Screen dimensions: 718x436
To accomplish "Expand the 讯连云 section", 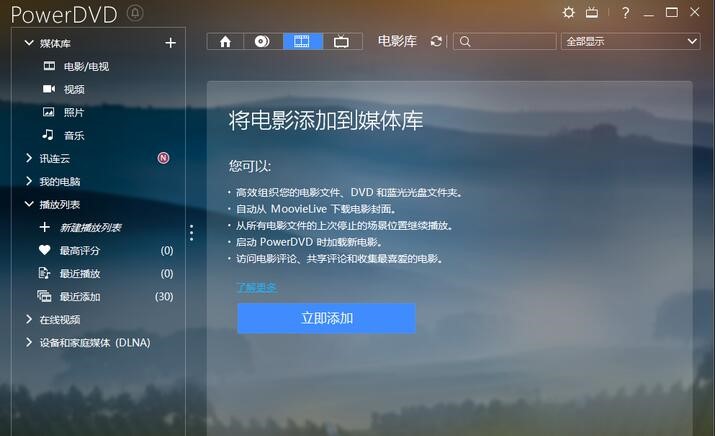I will tap(29, 158).
